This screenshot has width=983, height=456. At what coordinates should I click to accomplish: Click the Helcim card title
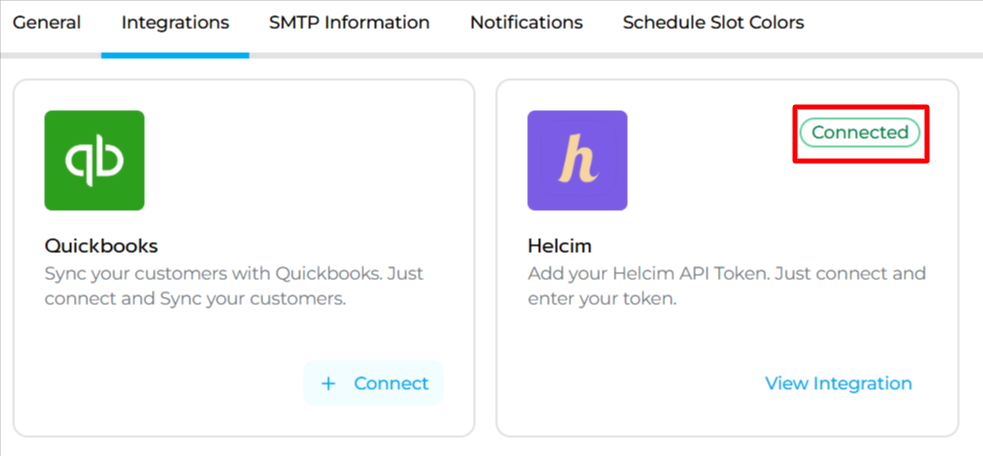click(x=560, y=245)
